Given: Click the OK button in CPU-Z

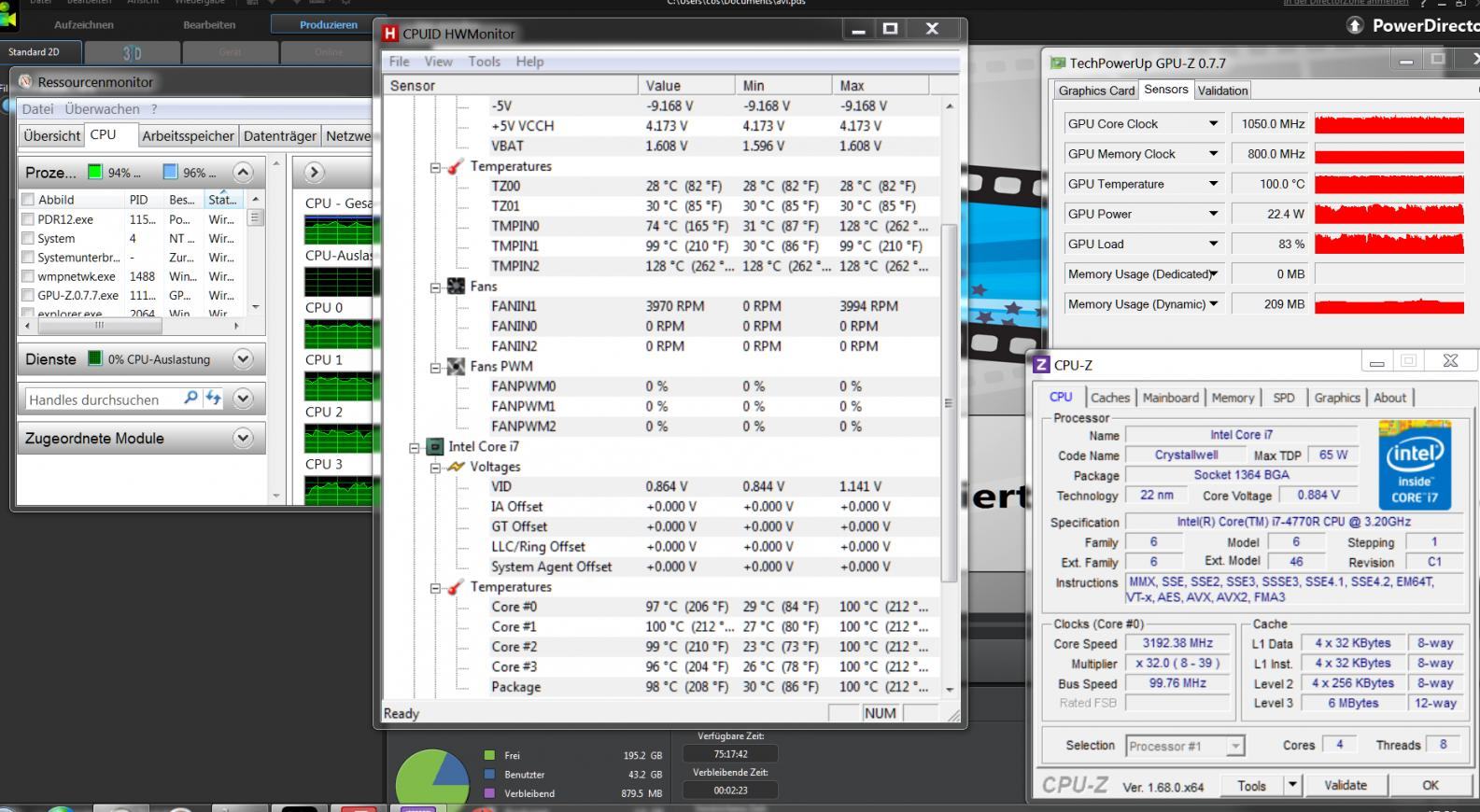Looking at the screenshot, I should 1430,786.
